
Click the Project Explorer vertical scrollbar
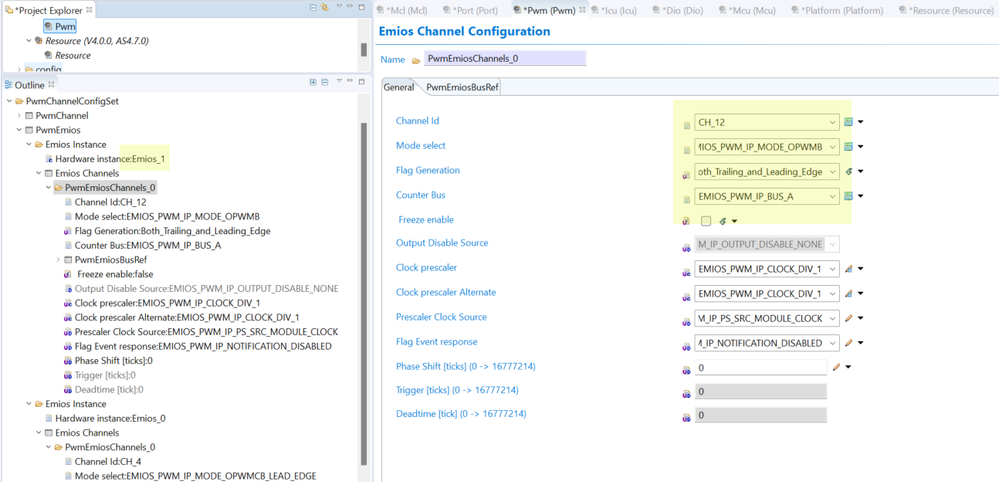tap(364, 50)
